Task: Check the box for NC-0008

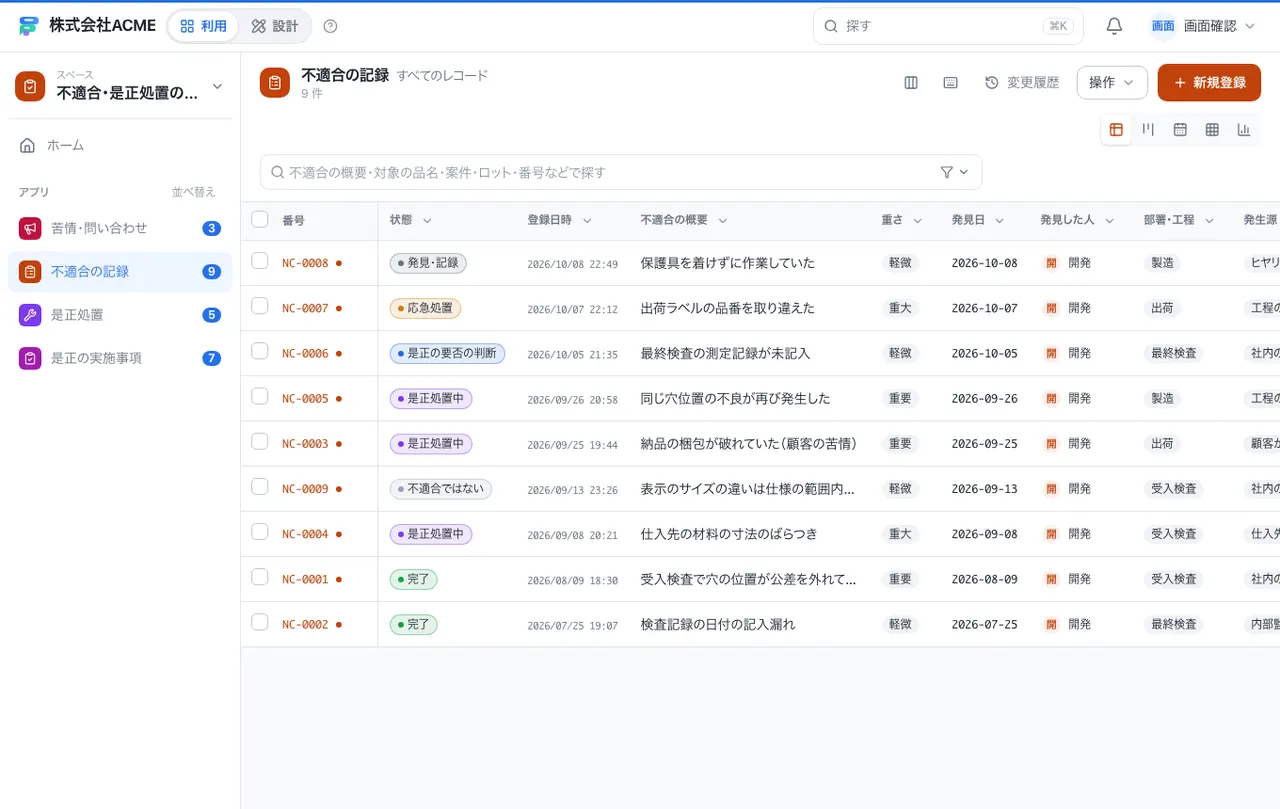Action: coord(260,261)
